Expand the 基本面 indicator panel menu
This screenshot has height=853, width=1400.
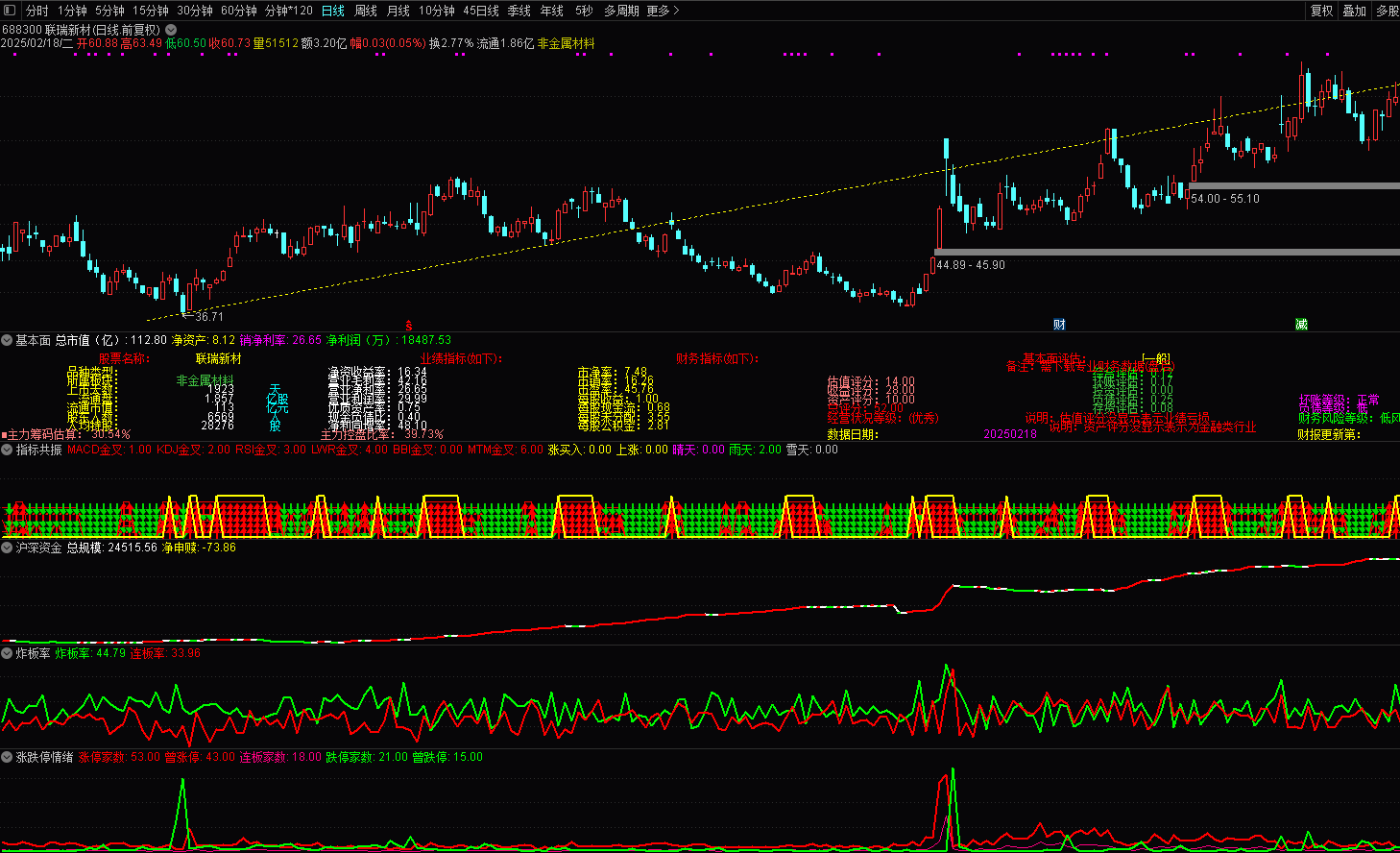pos(7,340)
